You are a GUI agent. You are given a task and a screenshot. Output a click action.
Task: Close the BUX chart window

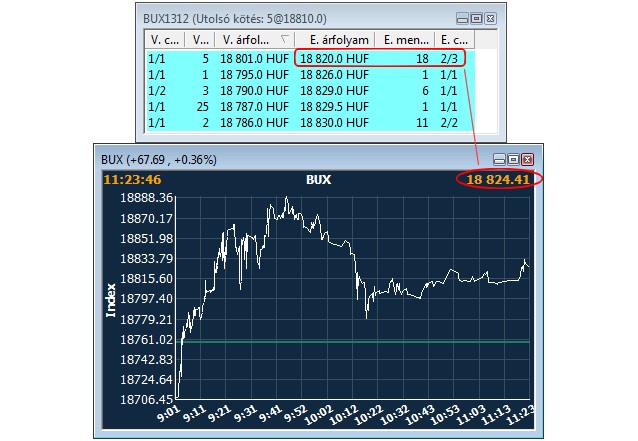[x=527, y=159]
